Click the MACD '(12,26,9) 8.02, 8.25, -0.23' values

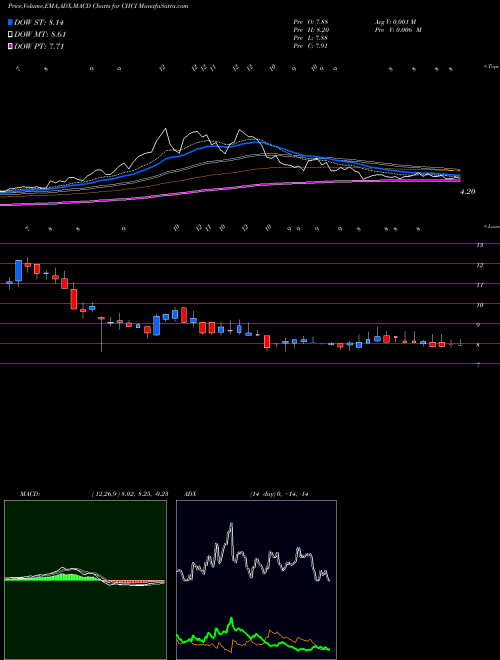129,494
